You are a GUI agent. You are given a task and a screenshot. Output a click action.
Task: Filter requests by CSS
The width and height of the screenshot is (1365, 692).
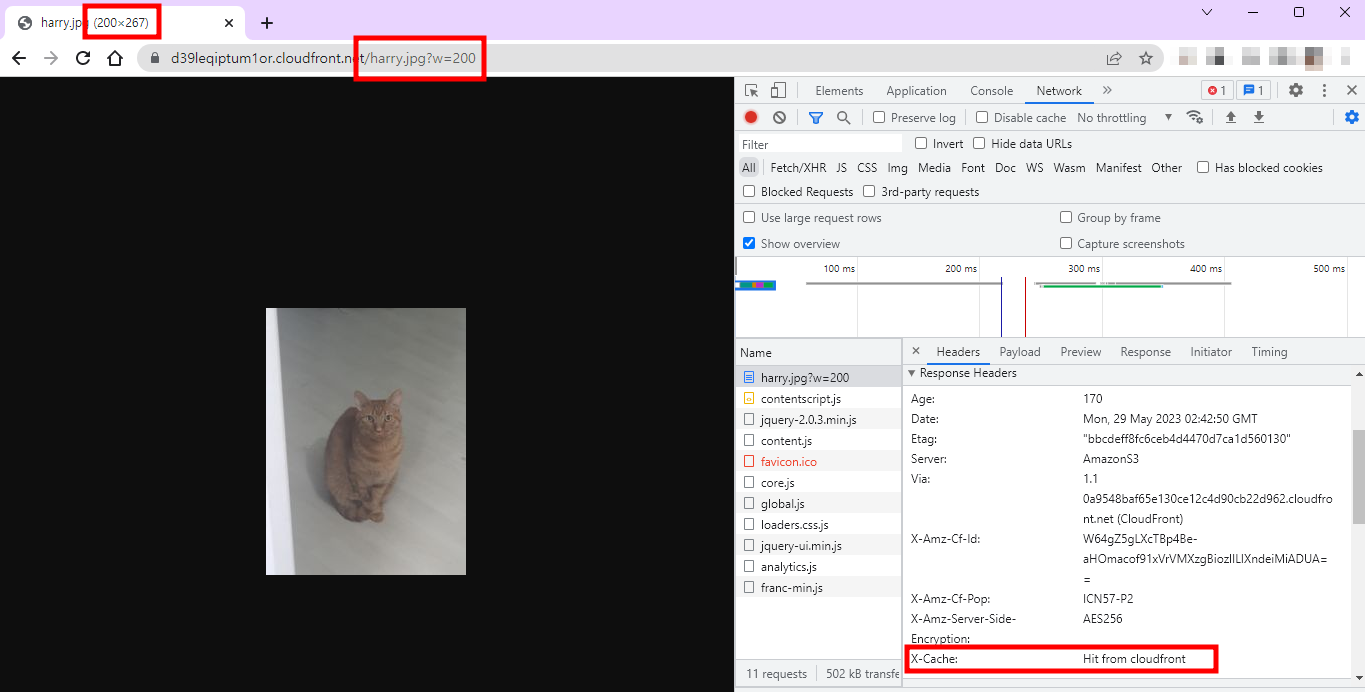pos(867,168)
